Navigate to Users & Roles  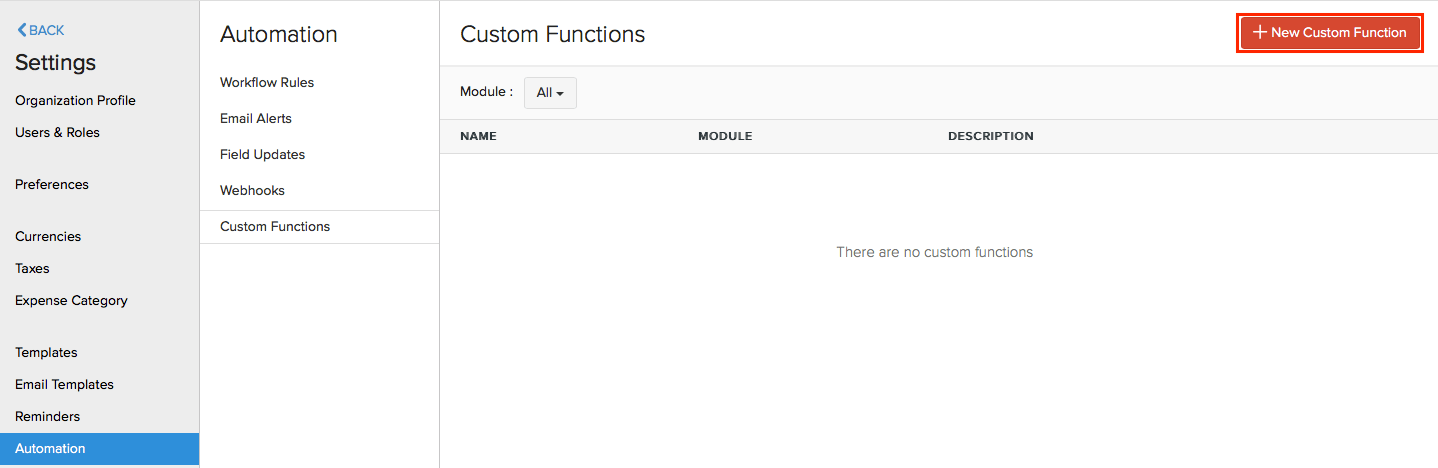pos(57,132)
